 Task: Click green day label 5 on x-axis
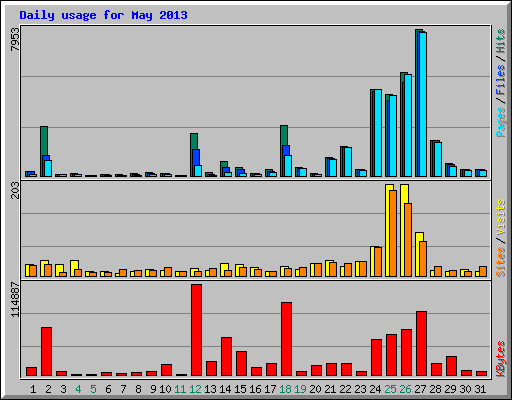(93, 389)
